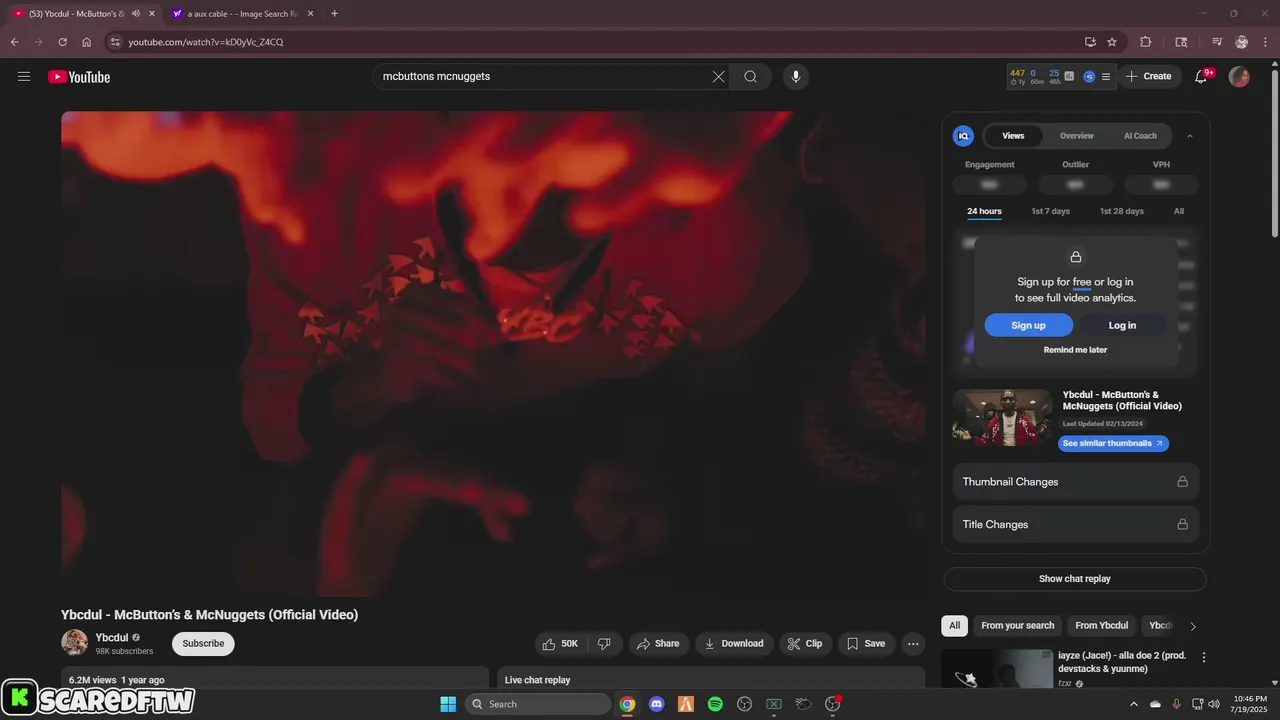The height and width of the screenshot is (720, 1280).
Task: Click vidIQ IQ badge in panel
Action: pos(963,136)
